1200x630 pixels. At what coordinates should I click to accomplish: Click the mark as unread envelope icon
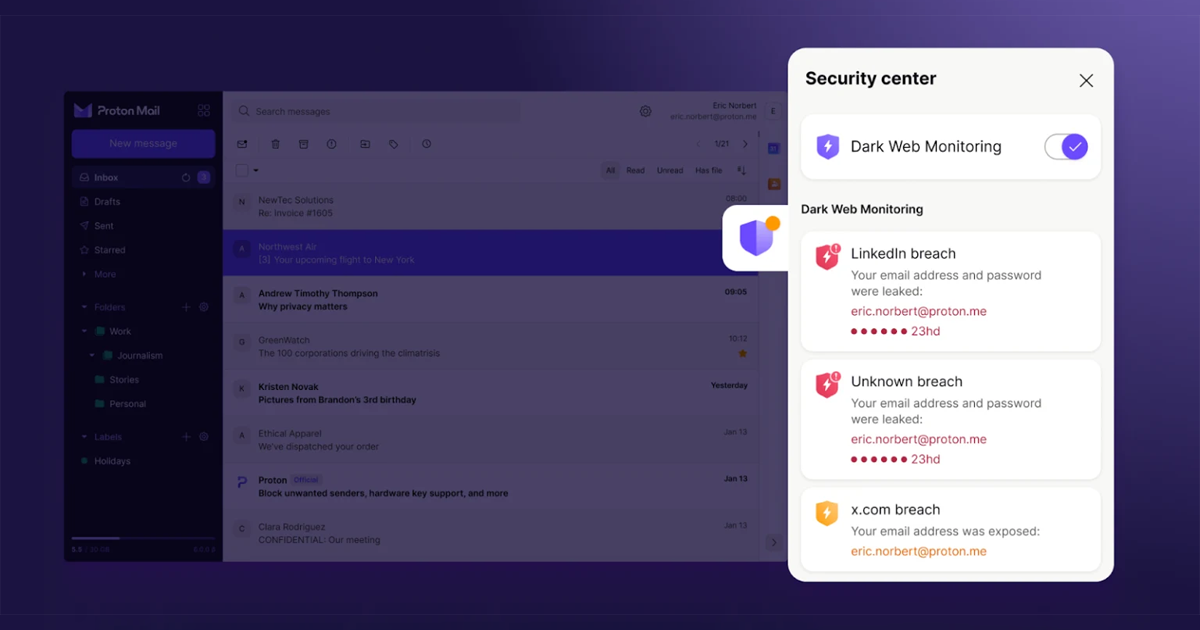tap(242, 144)
